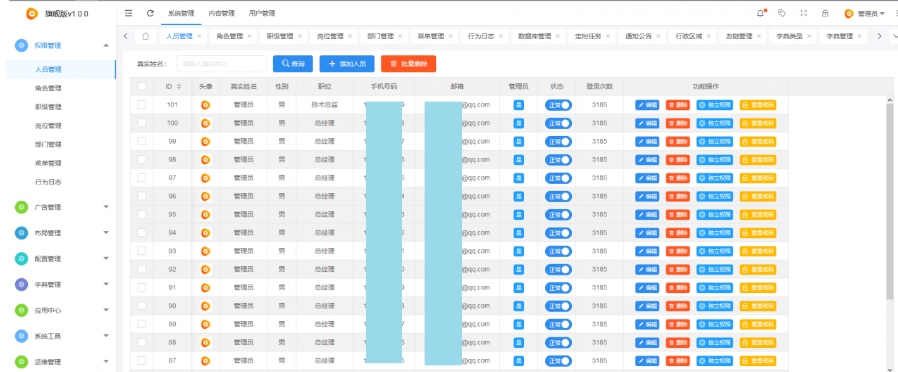Expand the 应用中心 sidebar group arrow
Viewport: 898px width, 372px height.
106,310
